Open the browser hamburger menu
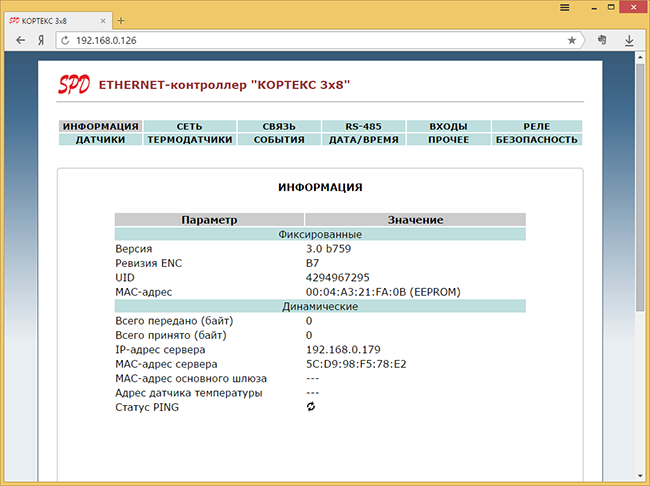The image size is (650, 486). click(x=565, y=7)
